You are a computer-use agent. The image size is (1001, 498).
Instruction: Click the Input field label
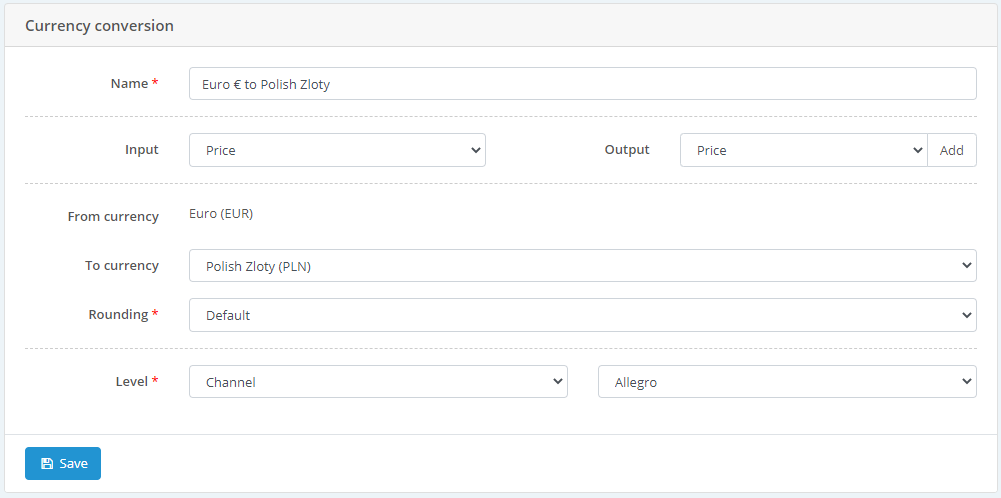click(142, 150)
